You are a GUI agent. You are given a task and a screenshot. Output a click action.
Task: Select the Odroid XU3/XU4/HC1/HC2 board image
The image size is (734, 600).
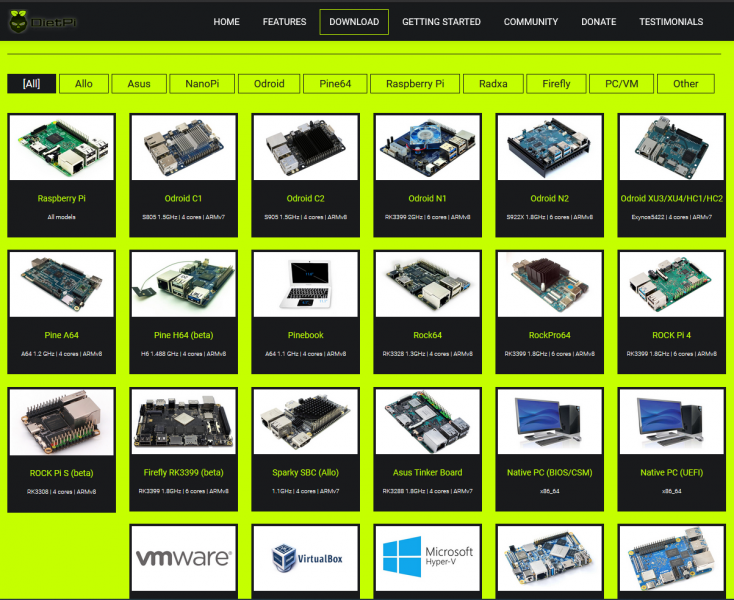point(672,147)
